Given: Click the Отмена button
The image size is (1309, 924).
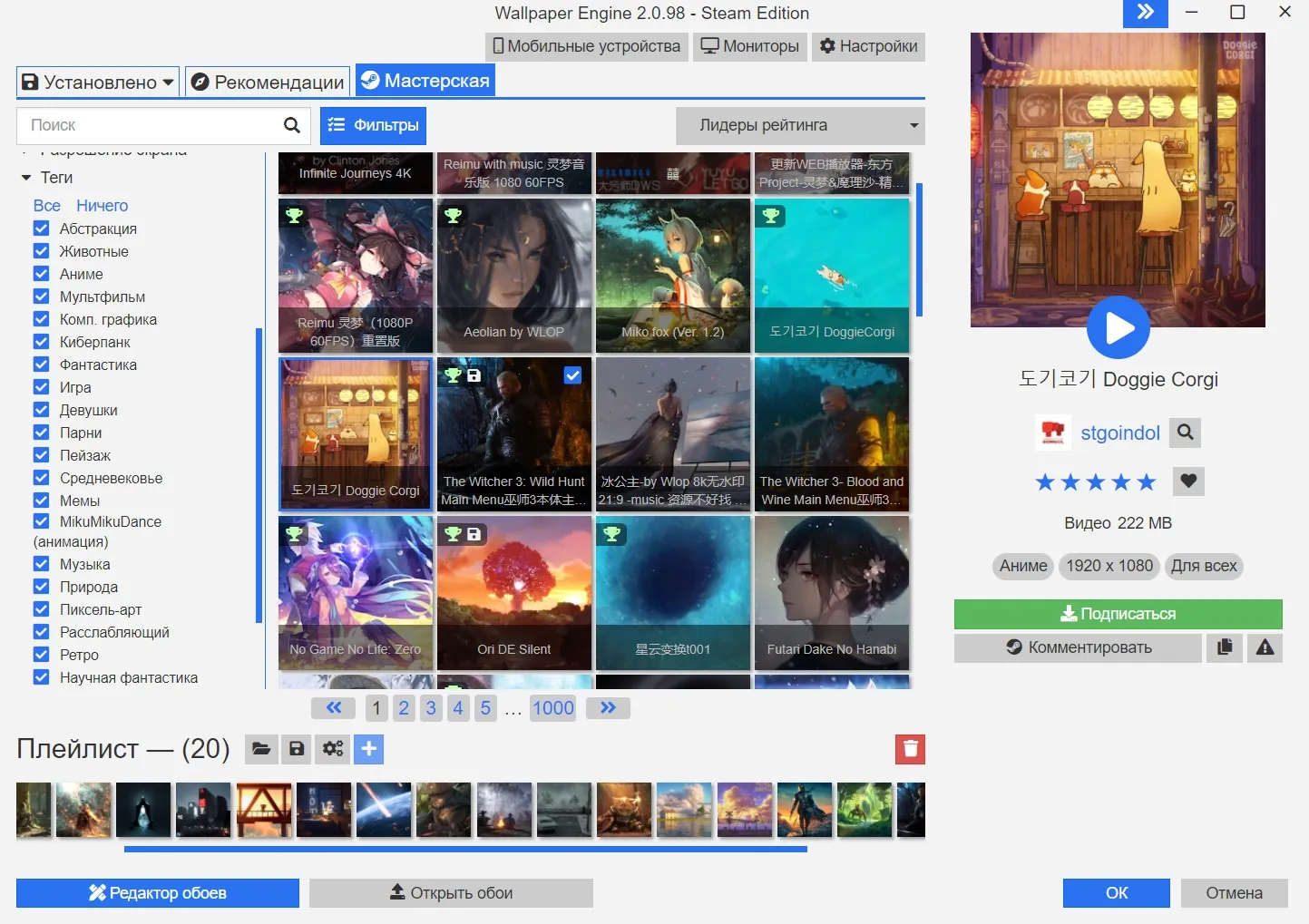Looking at the screenshot, I should pyautogui.click(x=1234, y=893).
